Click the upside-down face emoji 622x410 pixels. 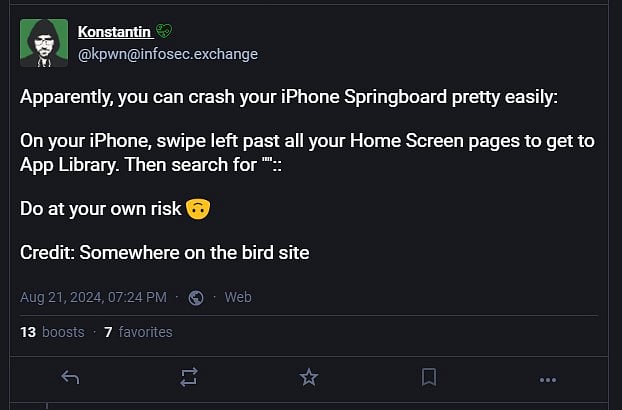pos(198,209)
